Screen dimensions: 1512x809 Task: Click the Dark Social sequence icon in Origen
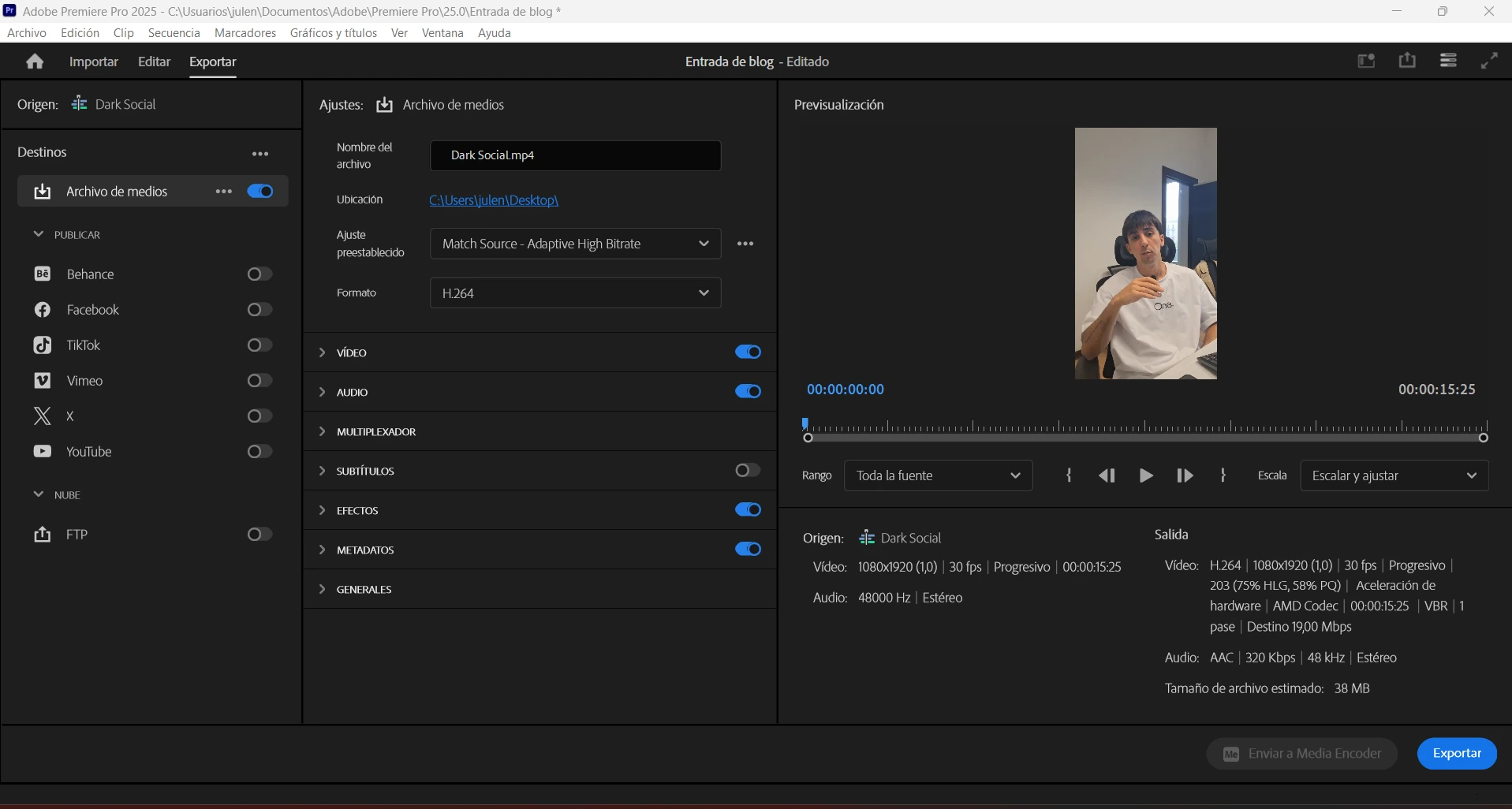[x=79, y=104]
